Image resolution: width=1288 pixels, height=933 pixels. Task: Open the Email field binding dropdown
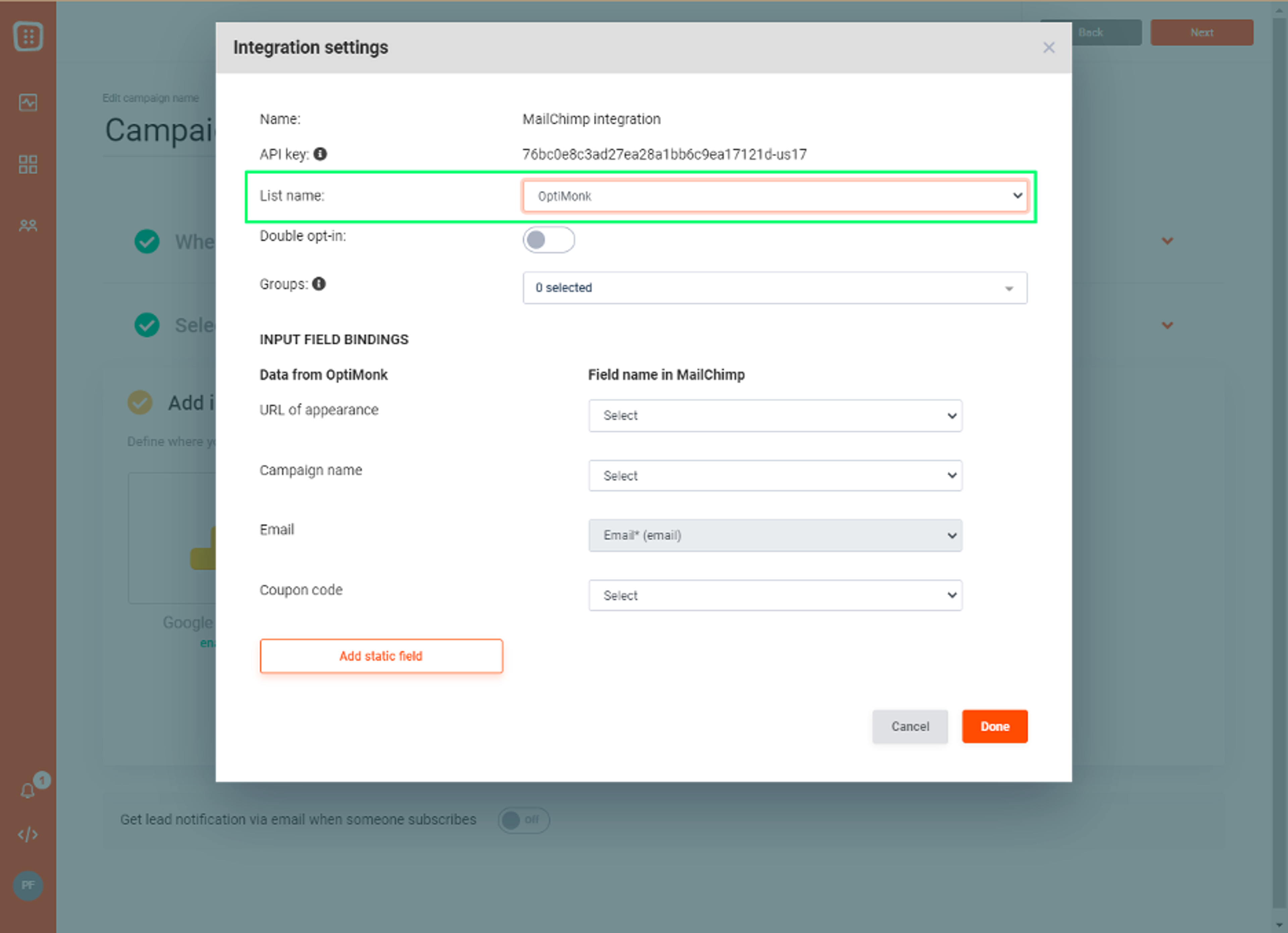click(x=775, y=535)
